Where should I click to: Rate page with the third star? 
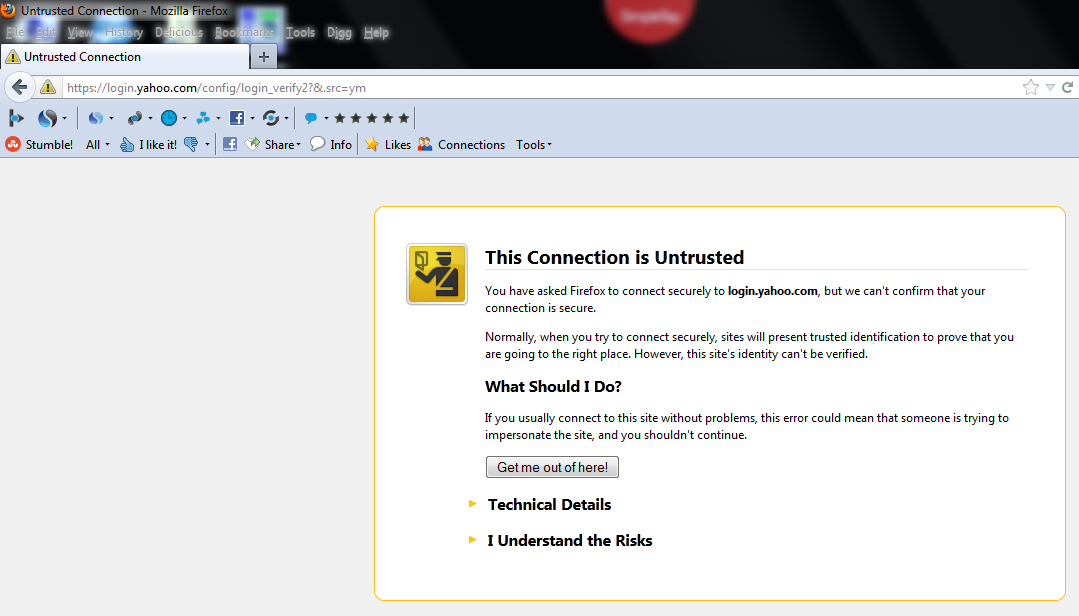[372, 118]
